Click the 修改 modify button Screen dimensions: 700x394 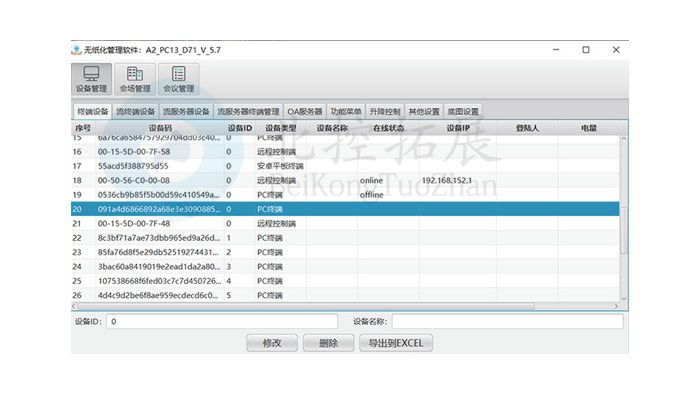tap(272, 343)
